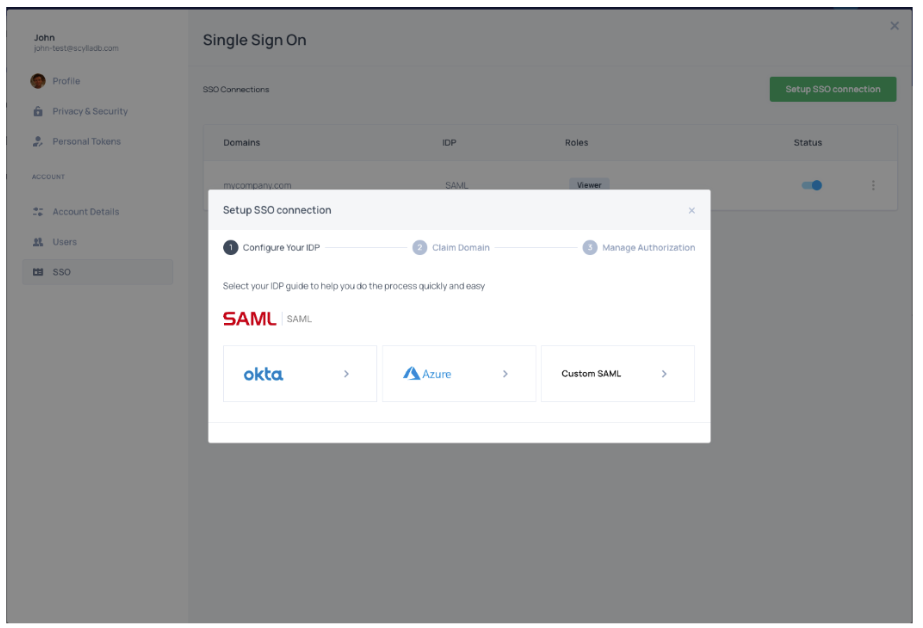Expand the Azure guide chevron

[x=505, y=374]
